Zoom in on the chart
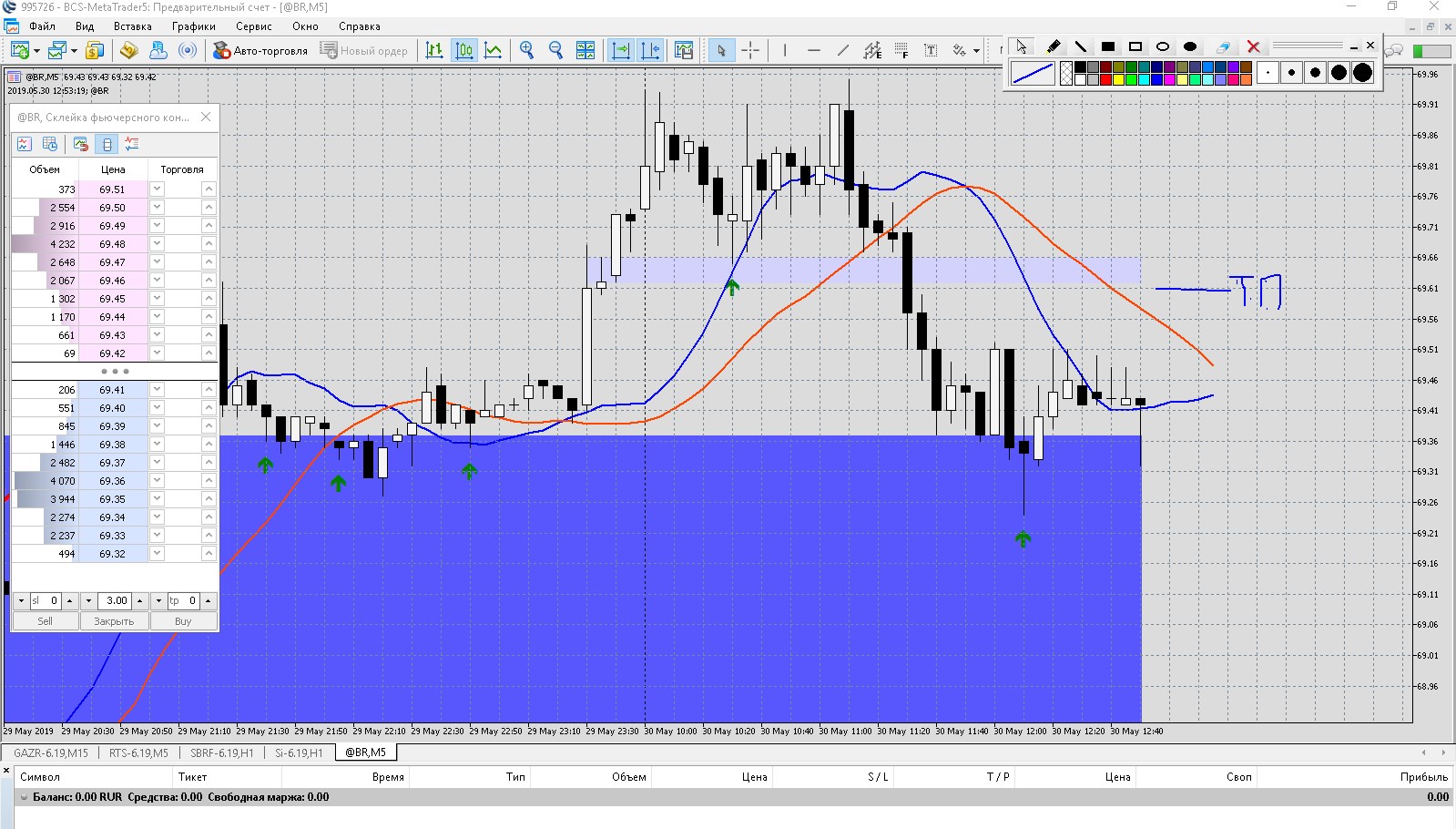This screenshot has height=829, width=1456. click(526, 50)
